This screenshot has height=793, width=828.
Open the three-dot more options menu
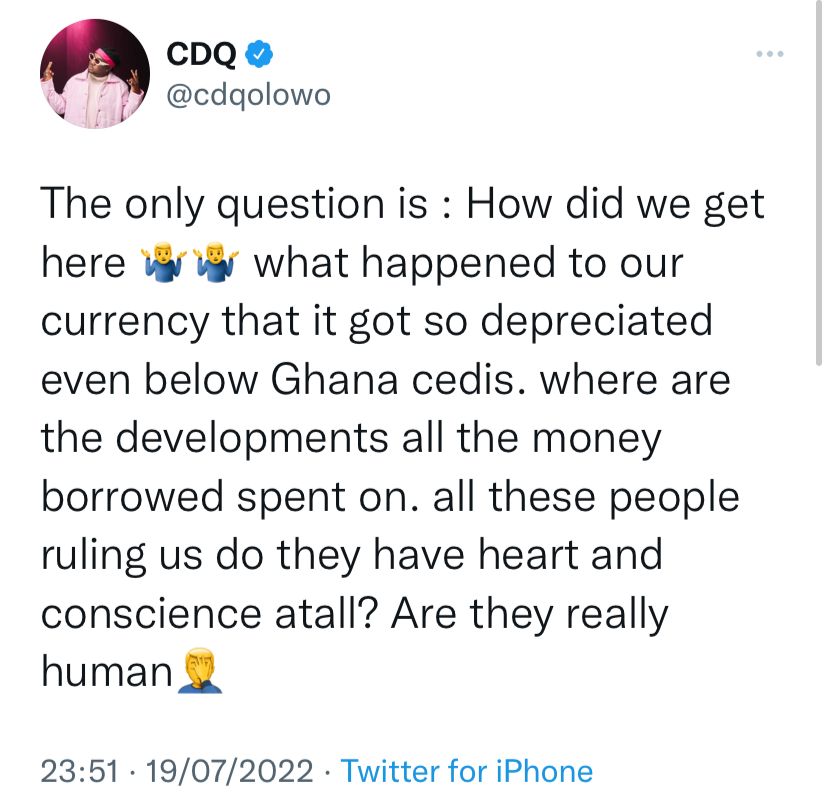(x=769, y=54)
